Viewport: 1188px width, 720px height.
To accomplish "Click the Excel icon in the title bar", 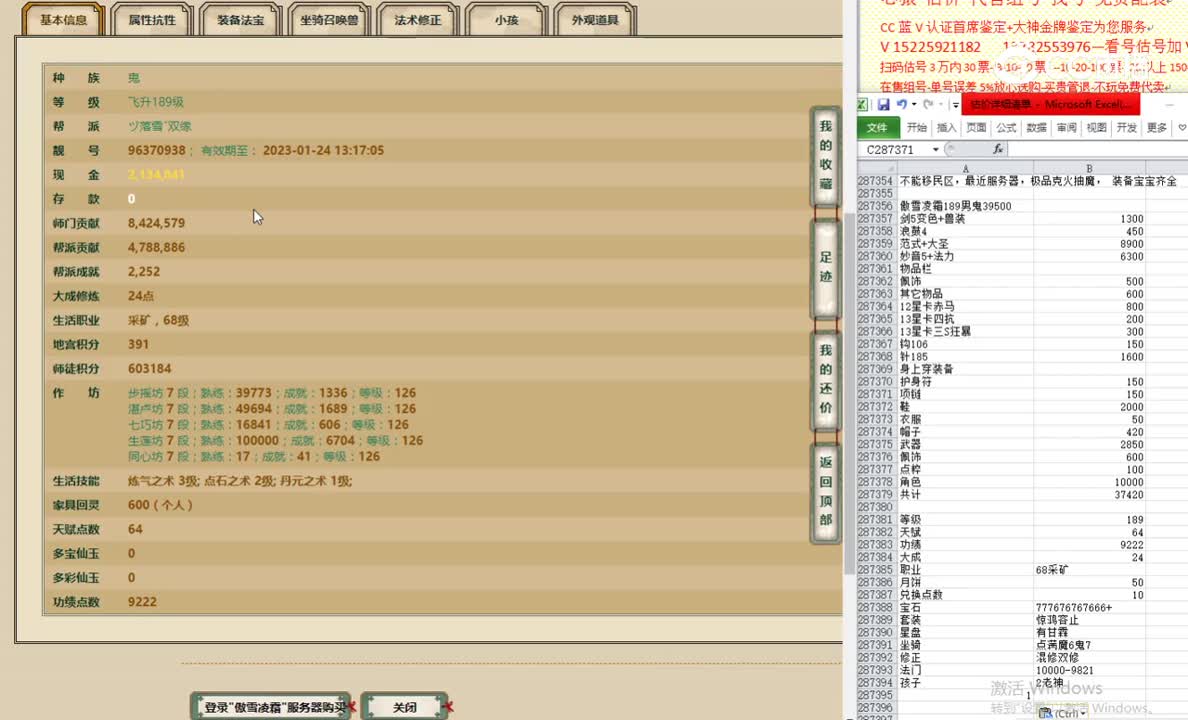I will (862, 104).
